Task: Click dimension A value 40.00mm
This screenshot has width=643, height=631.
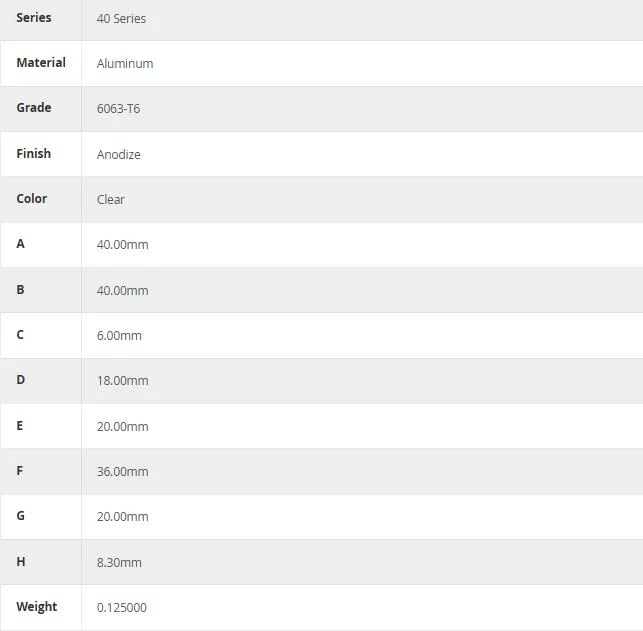Action: [123, 245]
